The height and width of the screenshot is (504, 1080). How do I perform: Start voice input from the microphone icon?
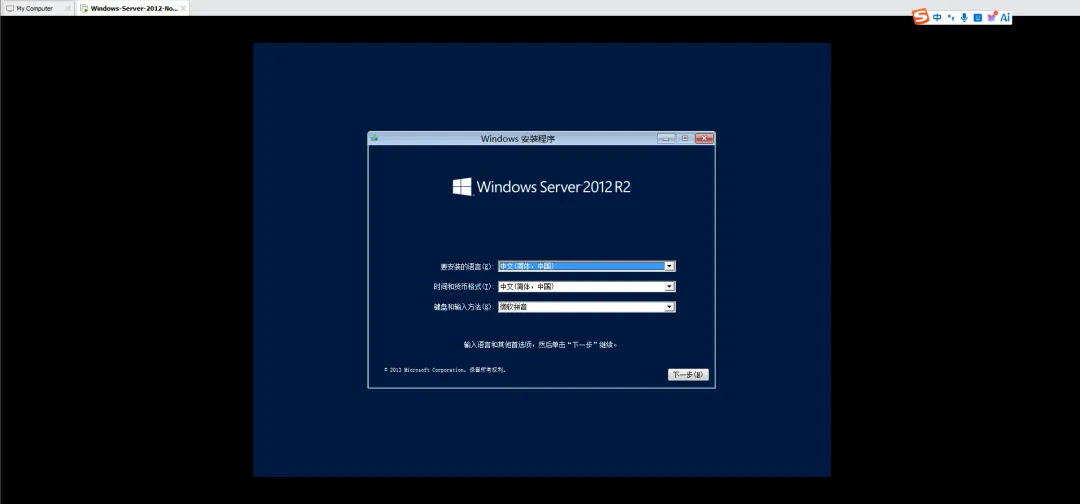[x=964, y=18]
